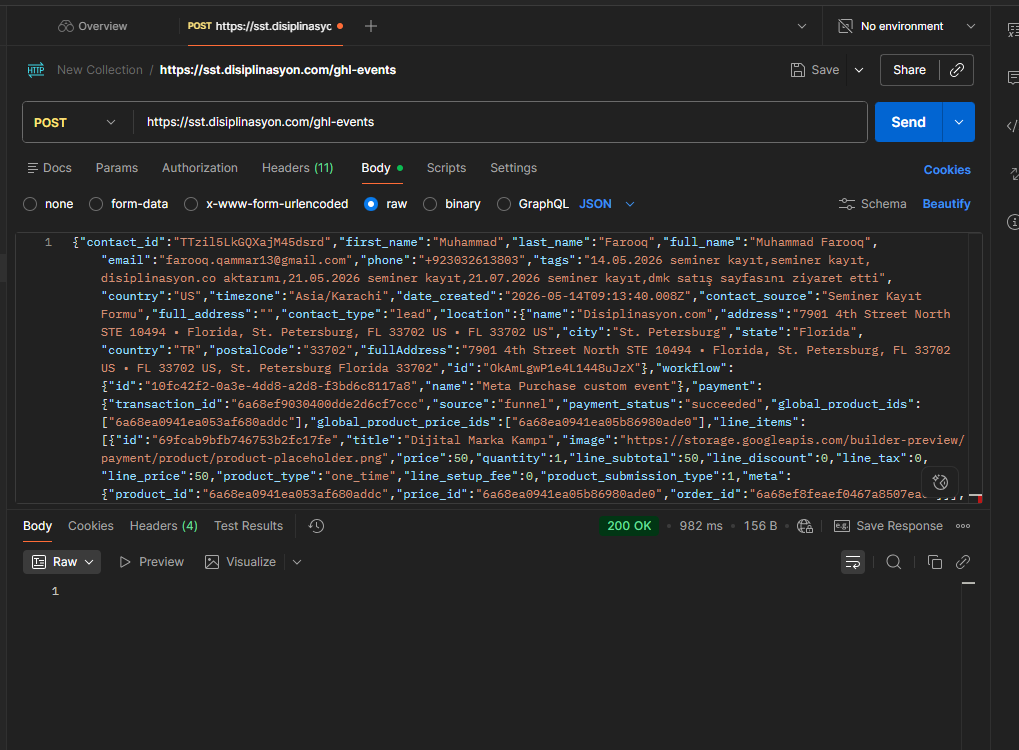Screen dimensions: 1019x750
Task: Save the request
Action: coord(815,70)
